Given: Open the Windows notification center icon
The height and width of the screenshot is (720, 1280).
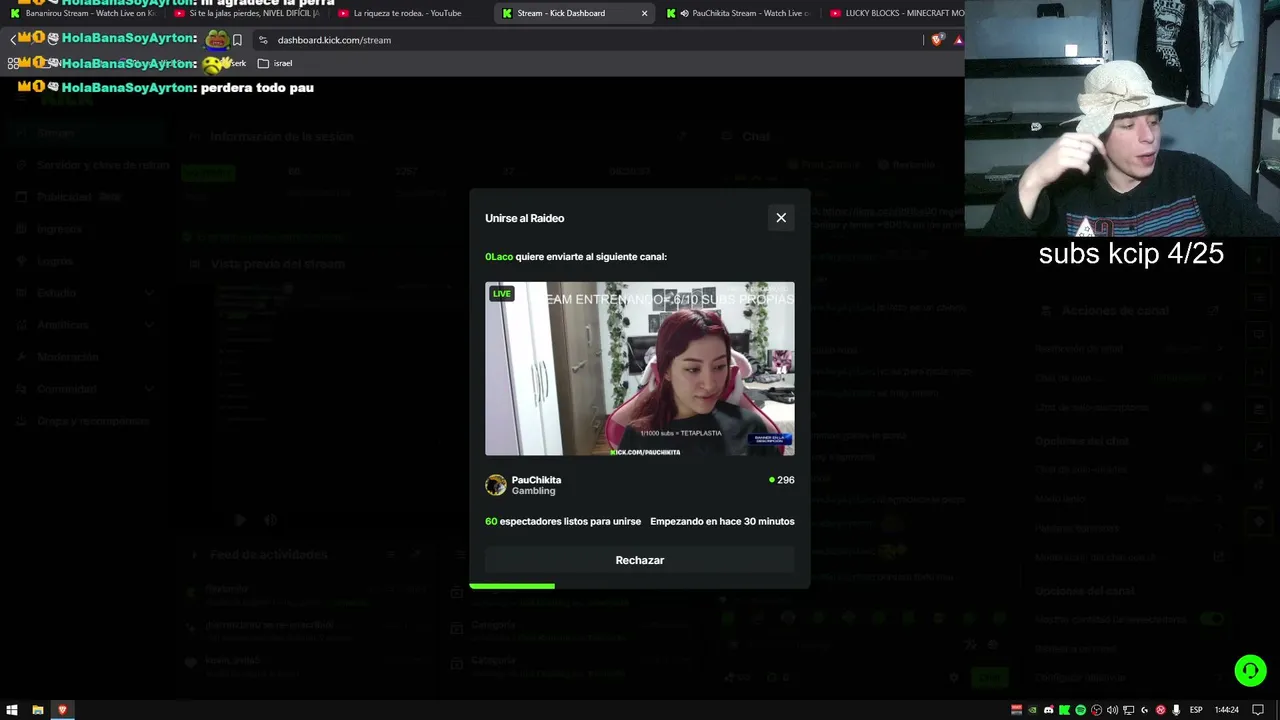Looking at the screenshot, I should (x=1258, y=710).
